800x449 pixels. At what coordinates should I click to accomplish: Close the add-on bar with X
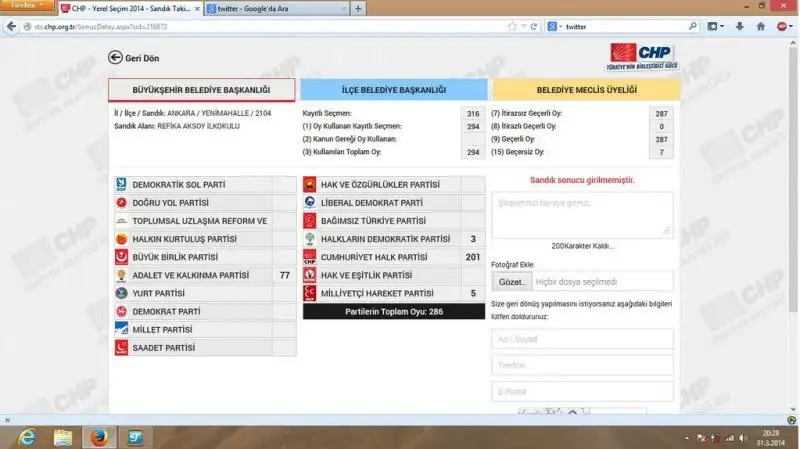click(7, 420)
